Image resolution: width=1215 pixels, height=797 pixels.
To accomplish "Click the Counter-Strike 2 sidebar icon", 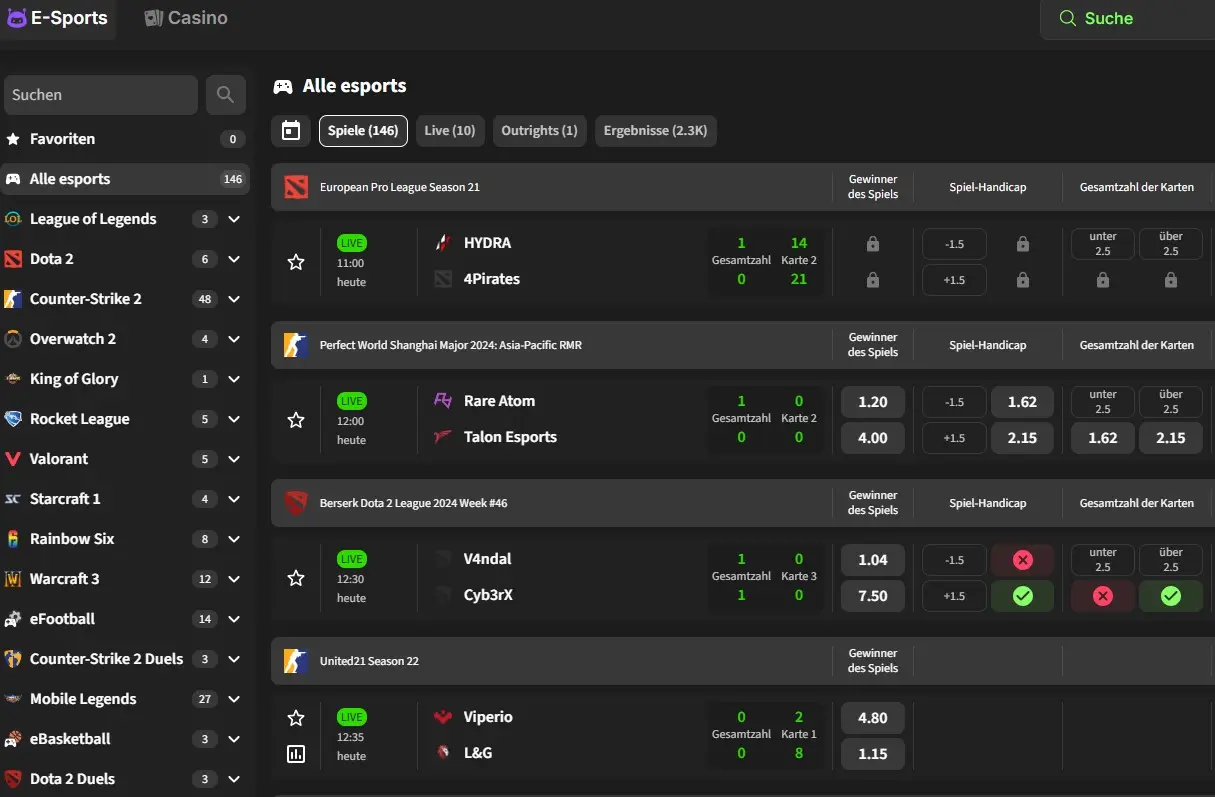I will click(13, 299).
